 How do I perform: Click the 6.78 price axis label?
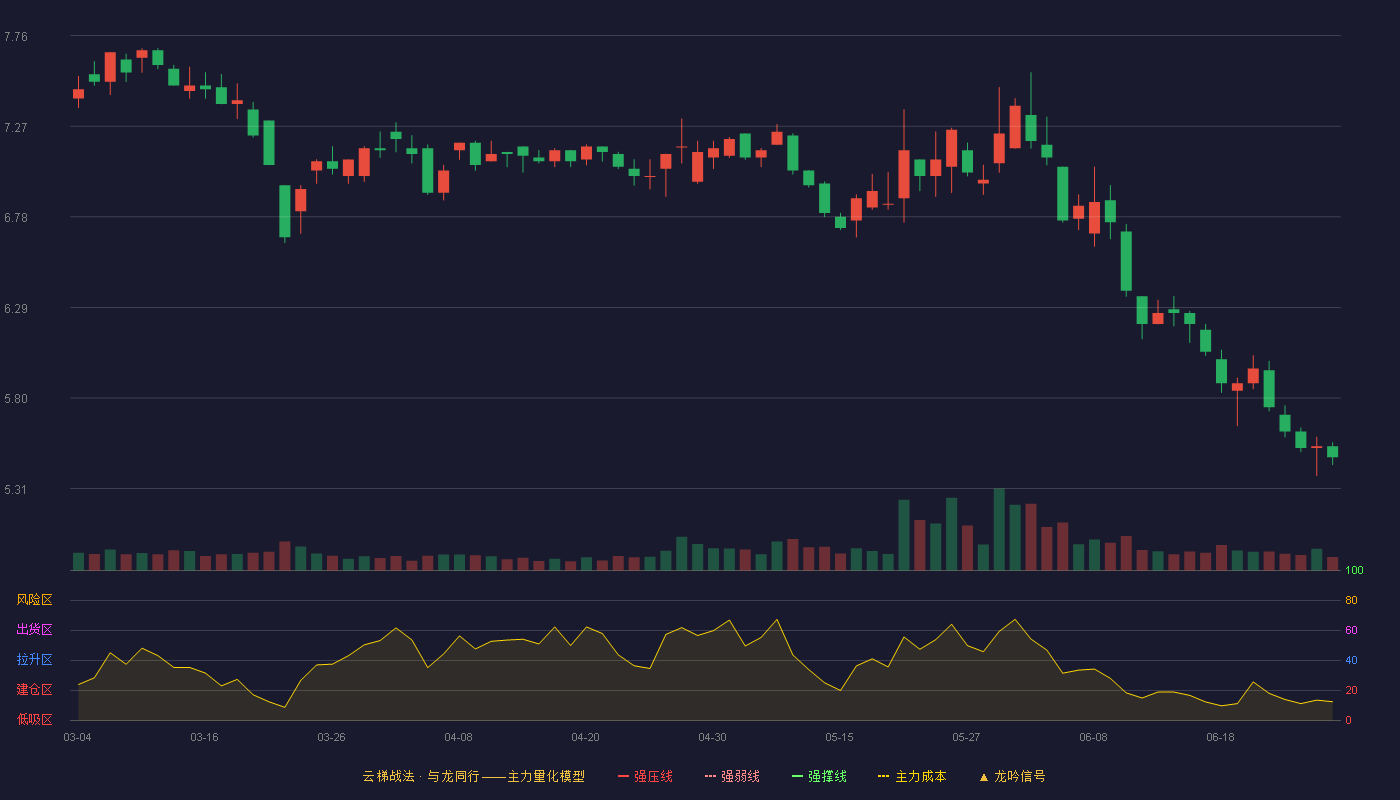tap(16, 218)
